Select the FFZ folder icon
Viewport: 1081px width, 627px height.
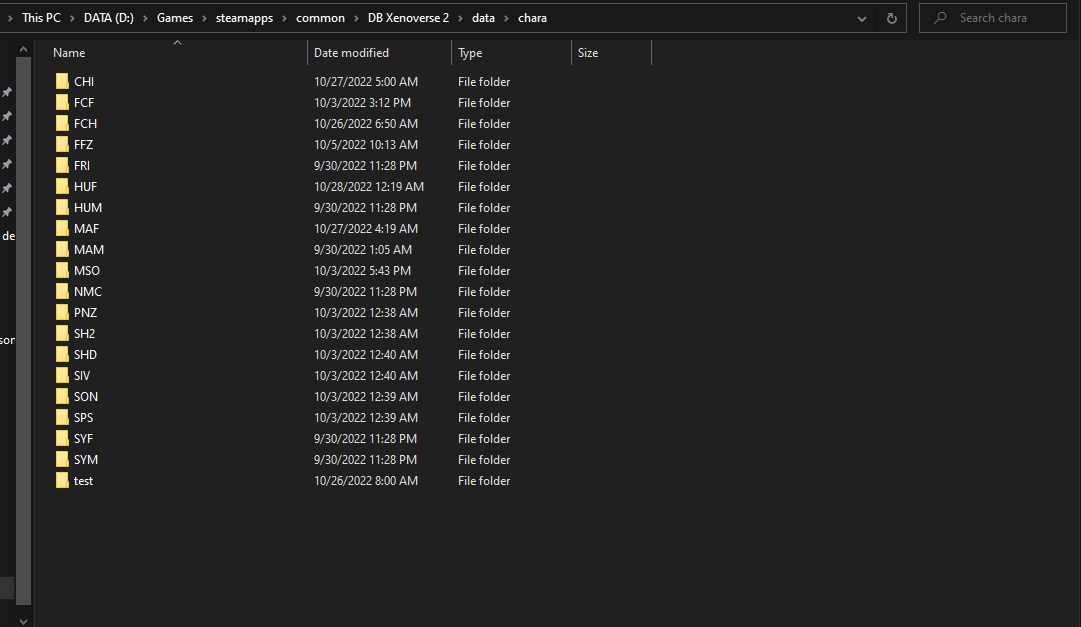pyautogui.click(x=62, y=145)
